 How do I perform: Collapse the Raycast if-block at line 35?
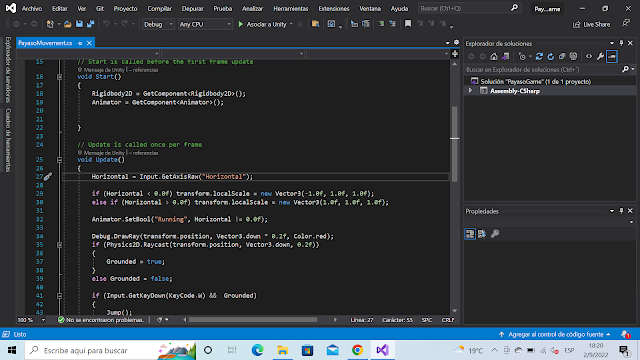60,245
